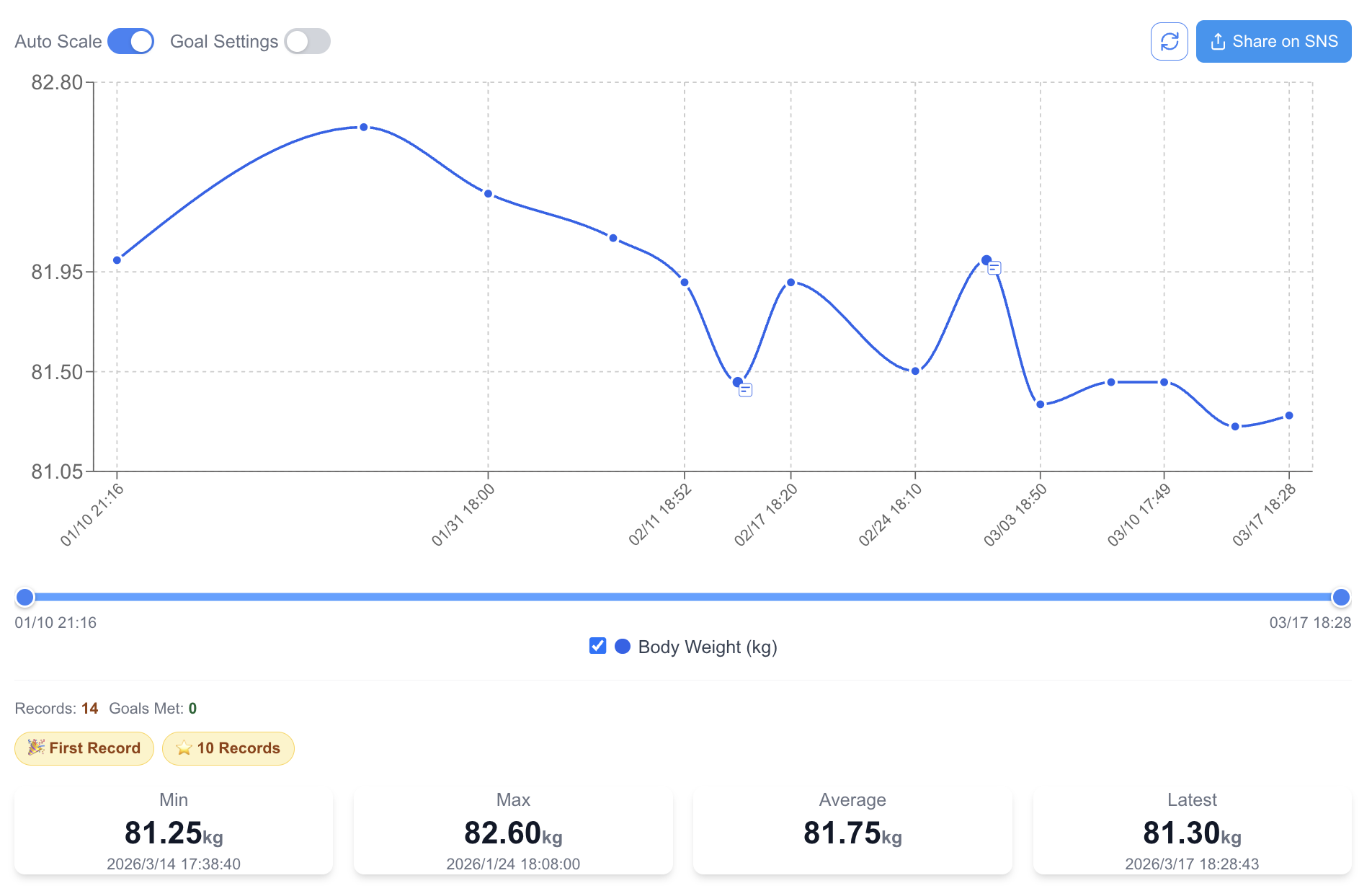Click the Max weight stat card
This screenshot has width=1372, height=891.
(x=513, y=832)
